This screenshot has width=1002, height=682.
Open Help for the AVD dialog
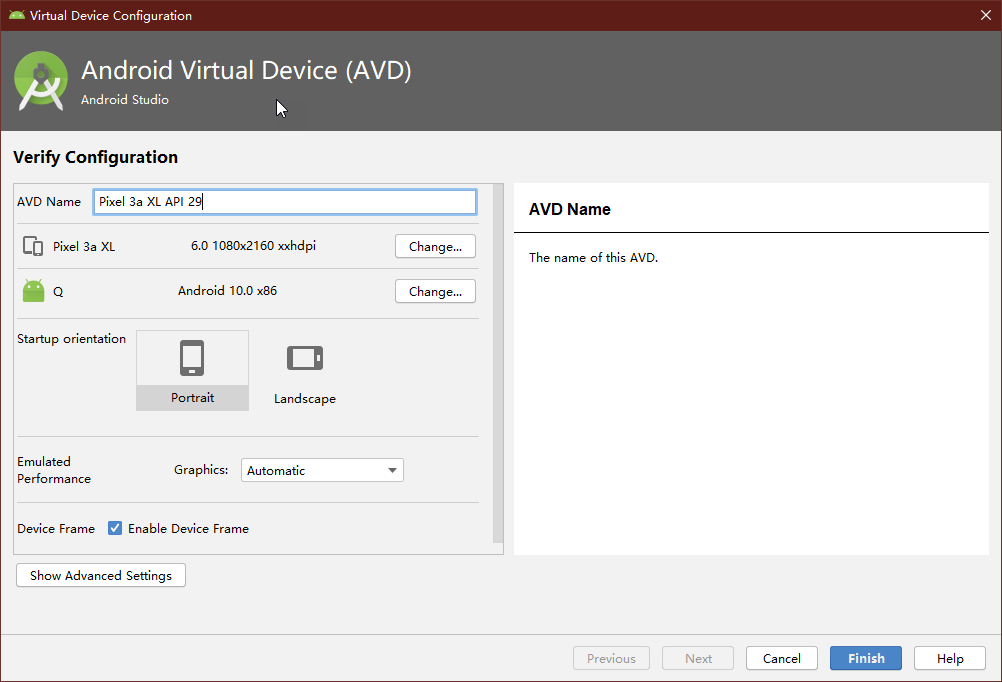(950, 658)
